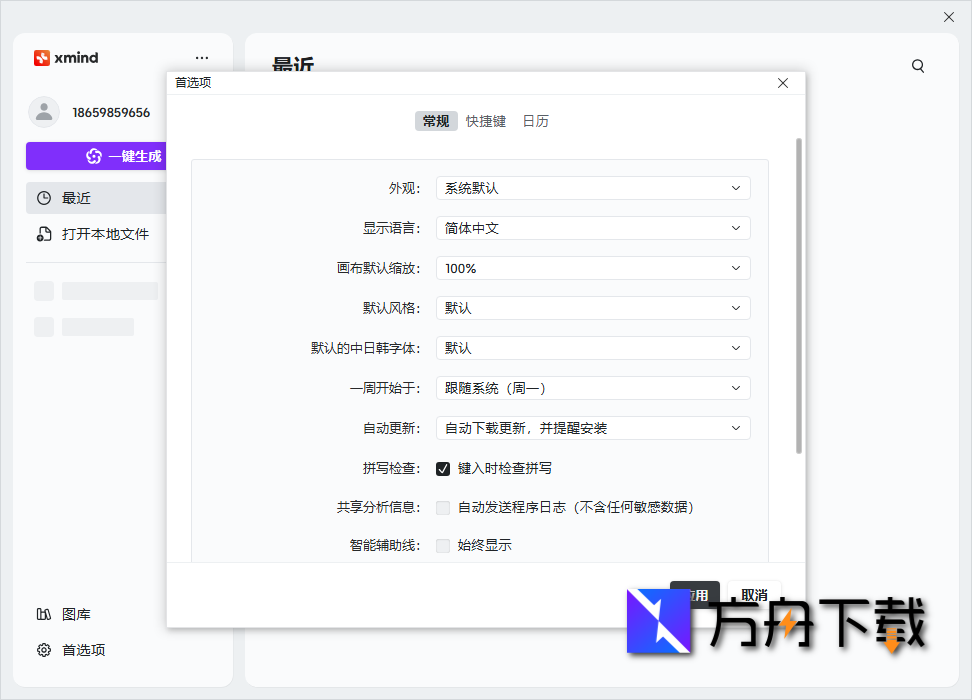Open the 自动更新 update setting dropdown
The image size is (972, 700).
pos(593,427)
